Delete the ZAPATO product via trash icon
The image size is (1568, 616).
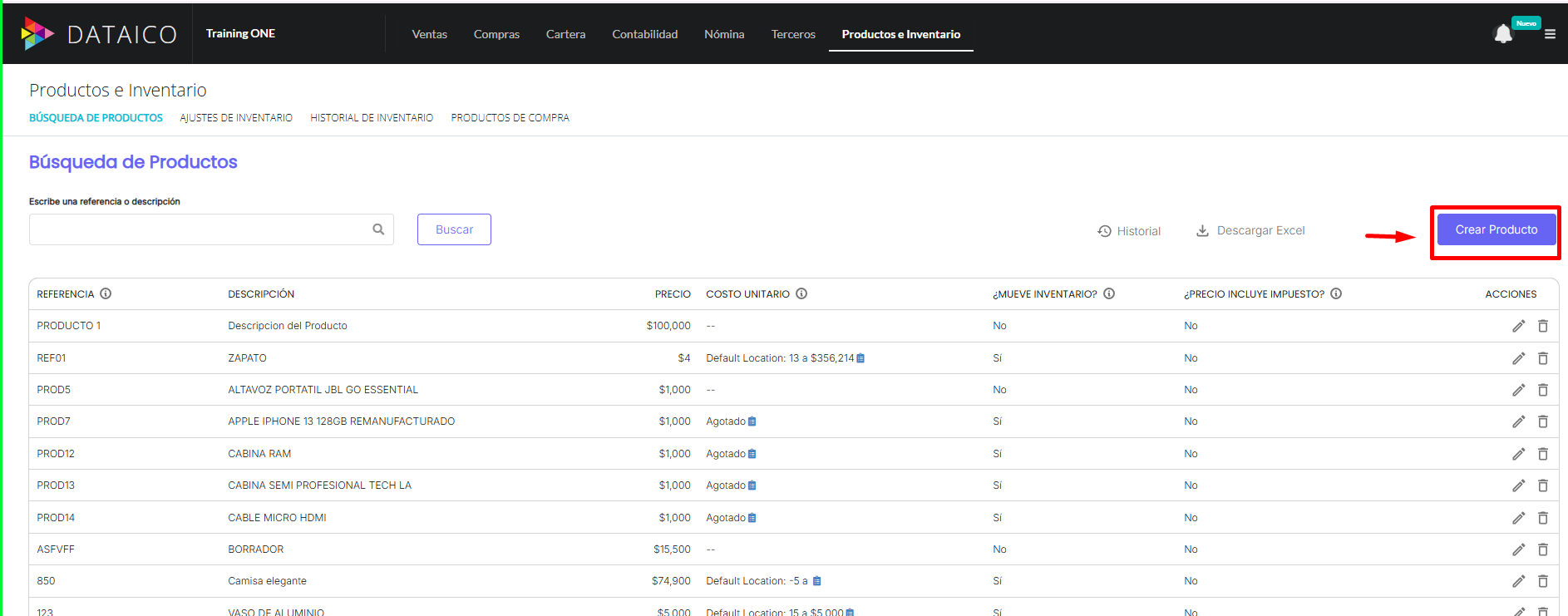click(x=1542, y=358)
